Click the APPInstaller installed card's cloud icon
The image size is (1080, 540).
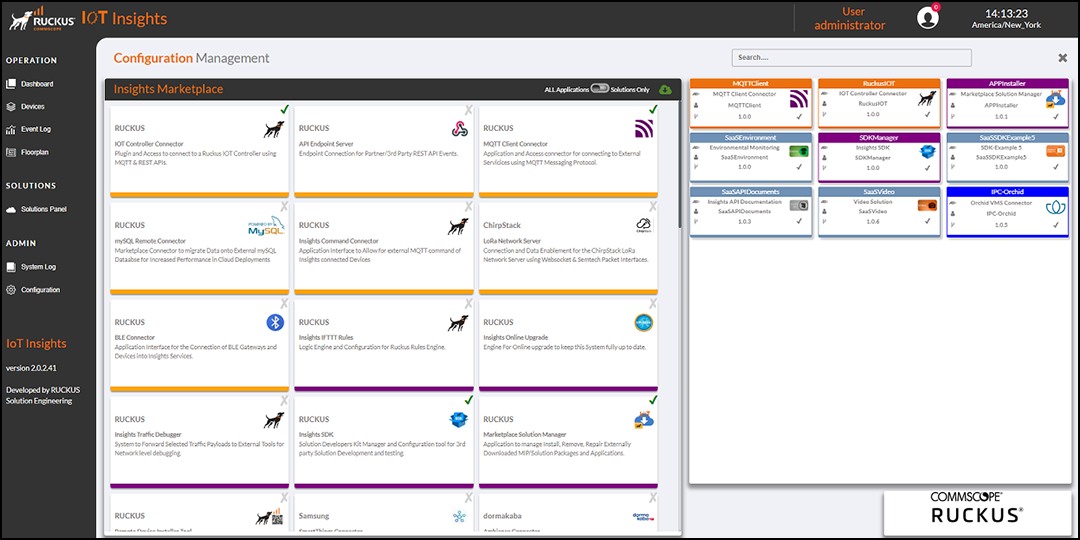pos(1055,100)
